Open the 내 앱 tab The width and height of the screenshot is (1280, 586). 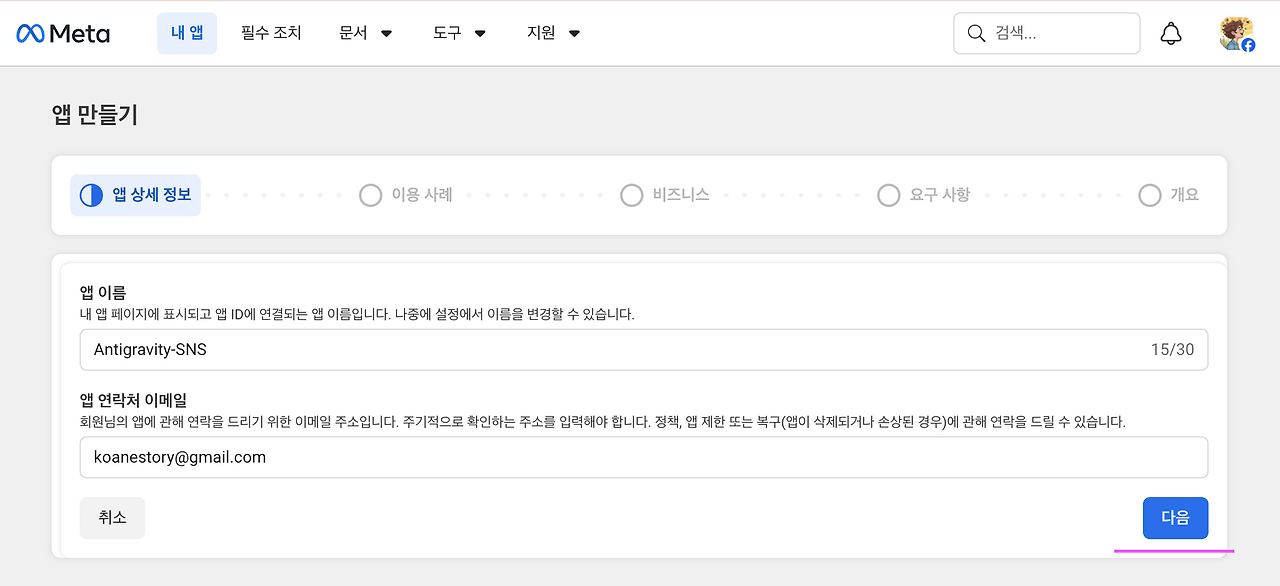click(187, 33)
